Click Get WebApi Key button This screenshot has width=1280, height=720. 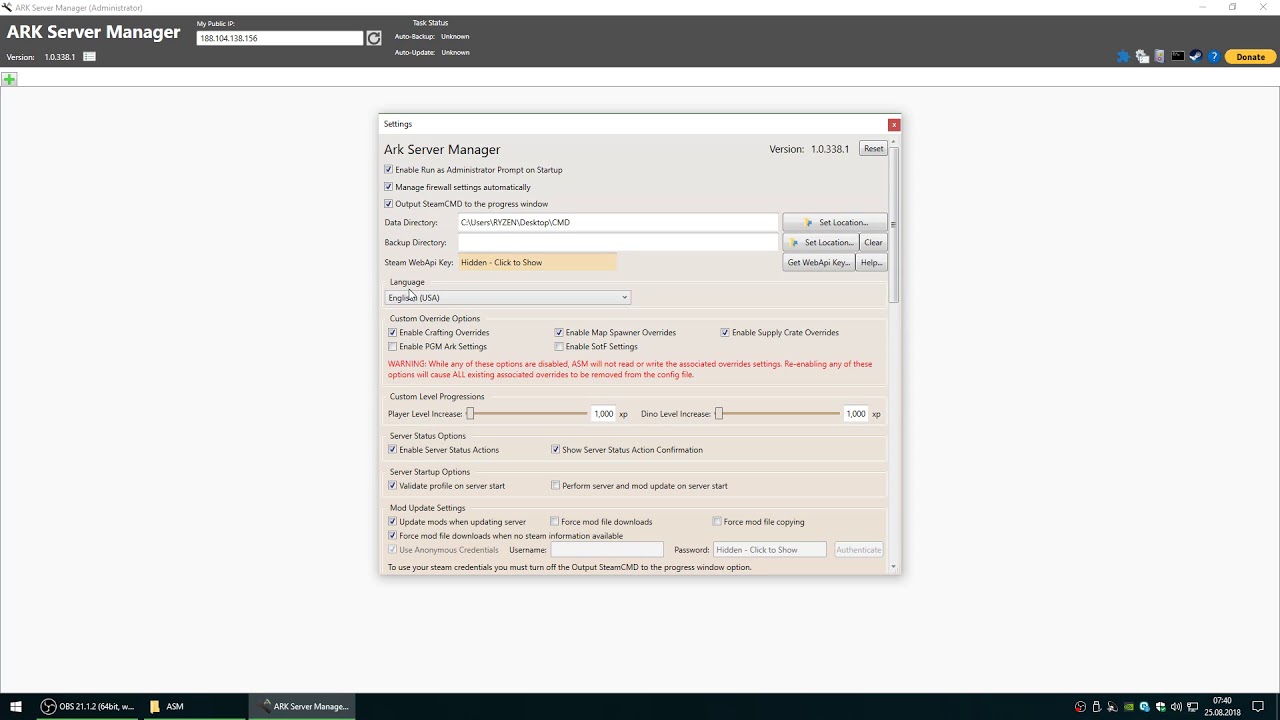click(818, 263)
